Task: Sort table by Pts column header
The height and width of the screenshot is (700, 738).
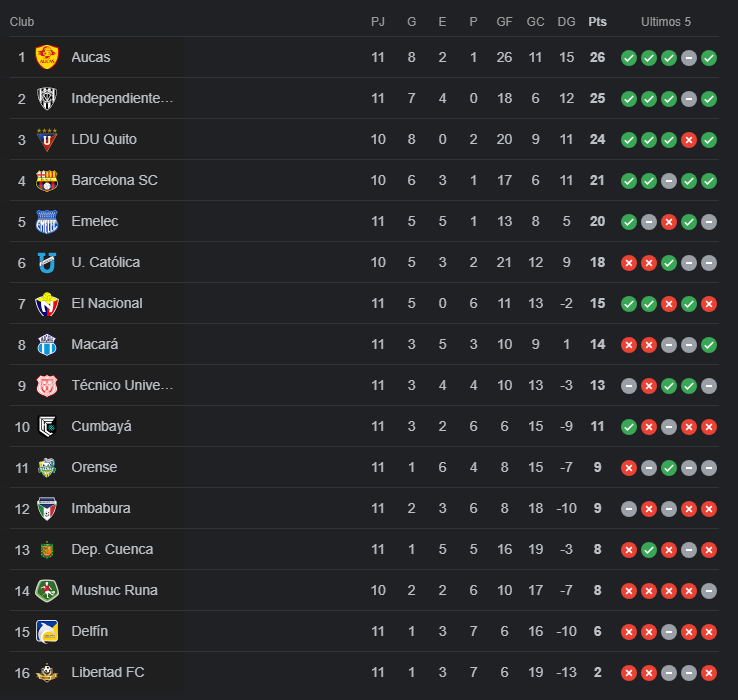Action: point(597,22)
